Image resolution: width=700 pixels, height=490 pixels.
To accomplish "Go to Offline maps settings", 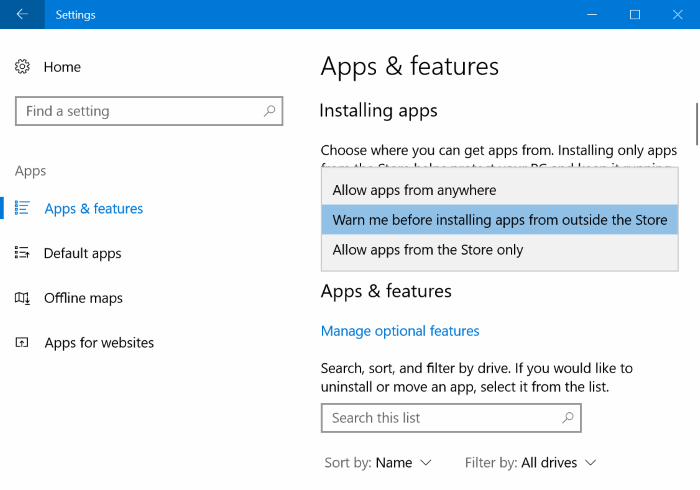I will click(x=83, y=298).
